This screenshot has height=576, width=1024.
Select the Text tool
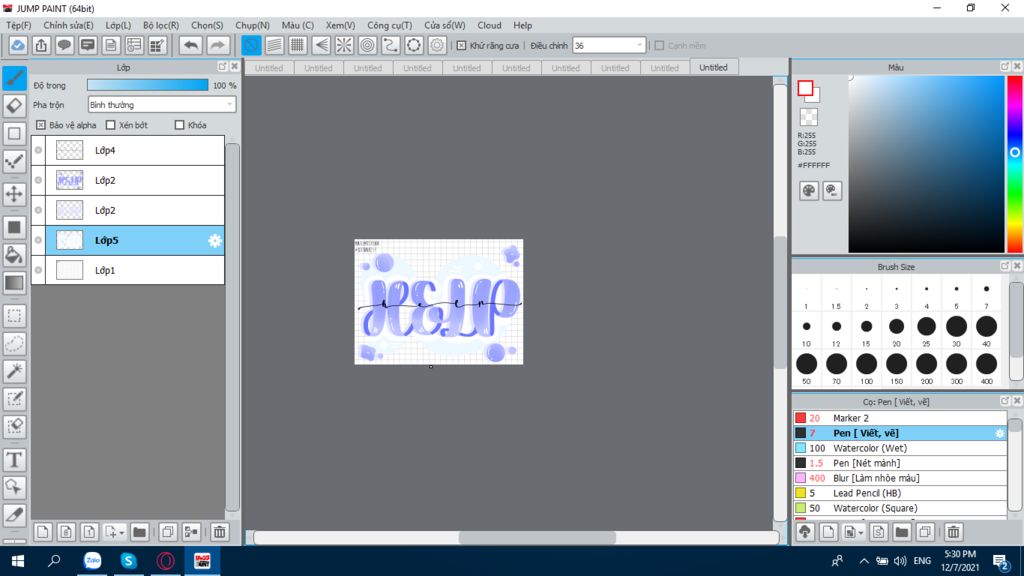[x=14, y=460]
